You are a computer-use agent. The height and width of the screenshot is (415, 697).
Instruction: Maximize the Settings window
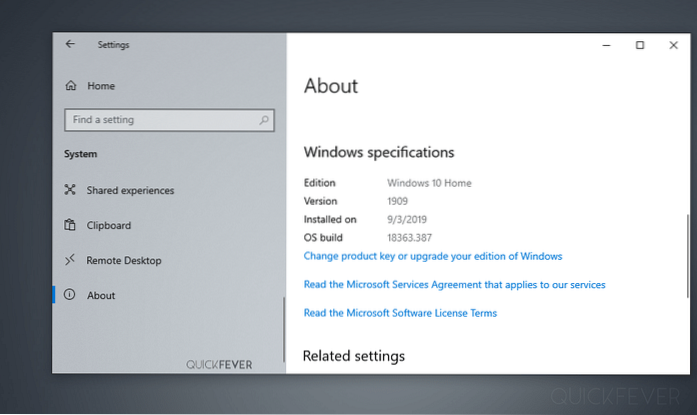coord(640,45)
